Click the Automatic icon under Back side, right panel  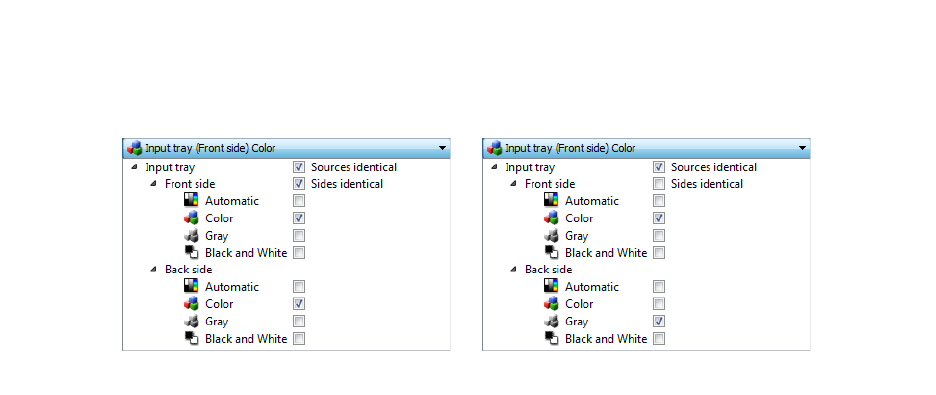point(551,286)
